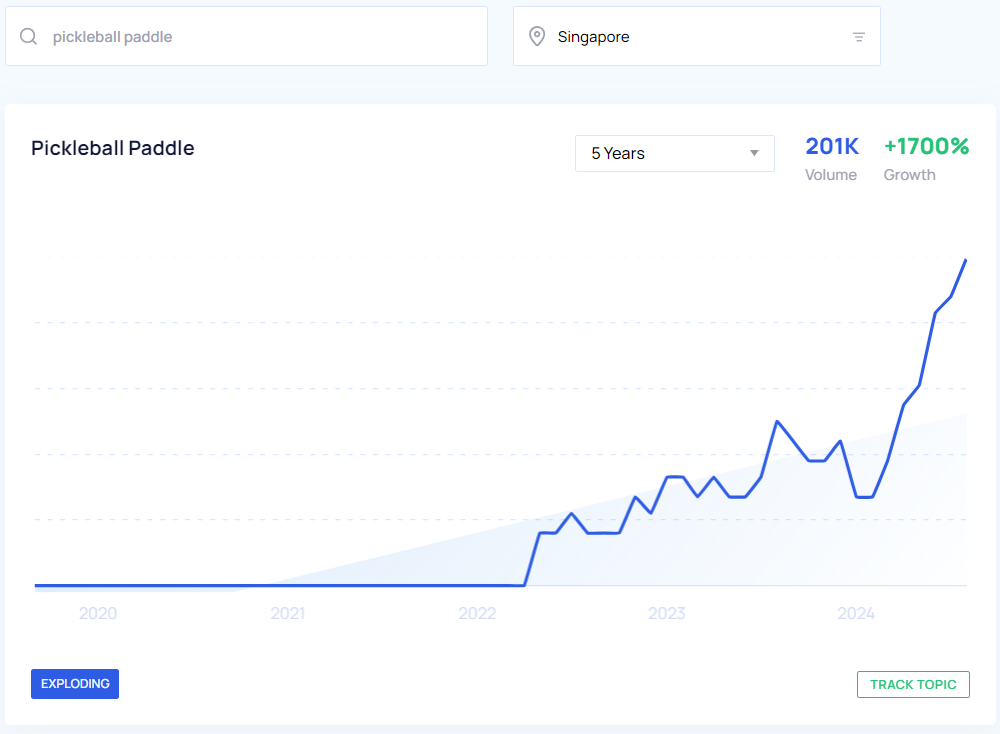Choose the 2024 timeline axis label
Viewport: 1000px width, 734px height.
[856, 613]
